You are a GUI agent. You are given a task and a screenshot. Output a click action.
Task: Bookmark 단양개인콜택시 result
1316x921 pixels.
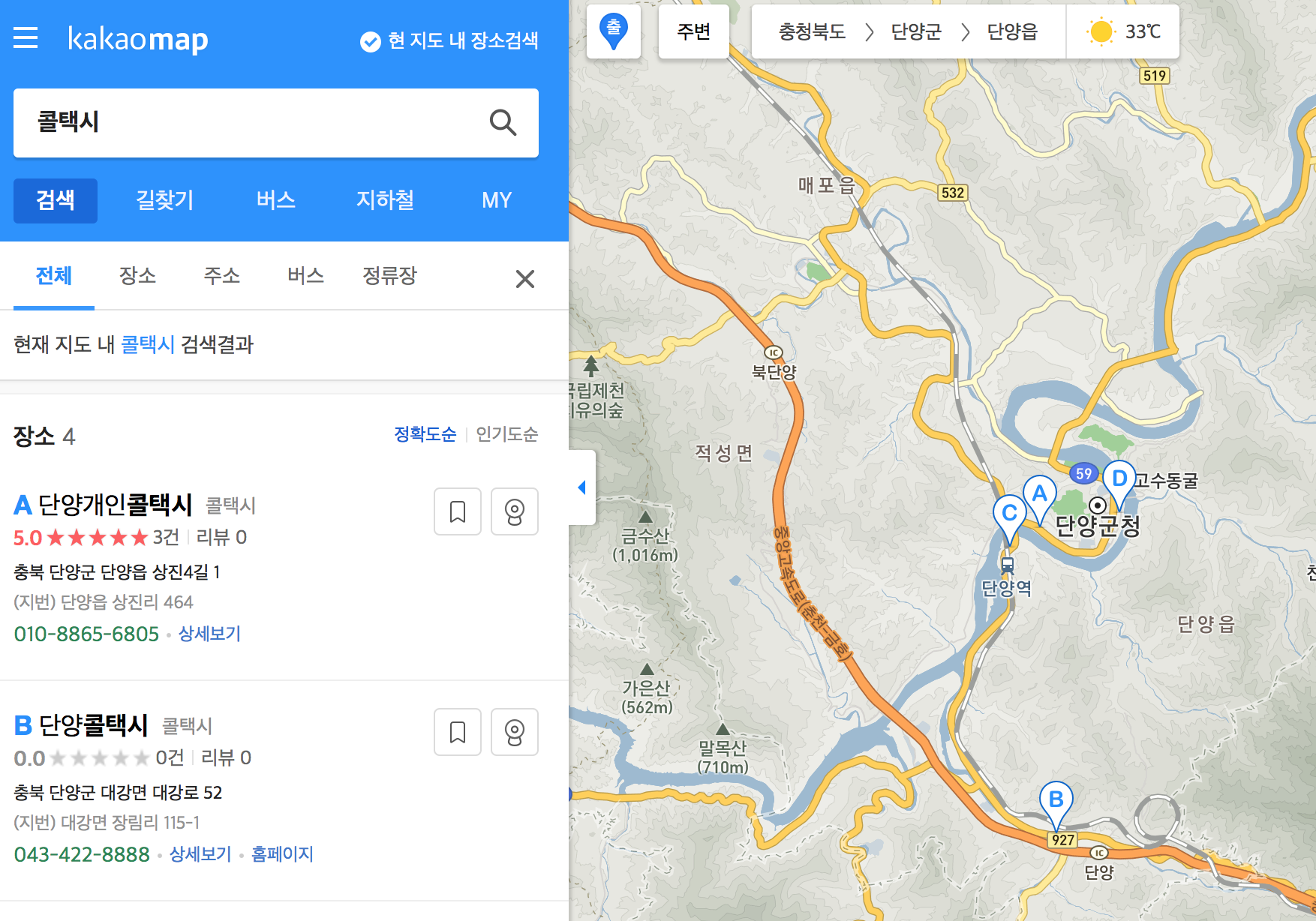[x=458, y=511]
